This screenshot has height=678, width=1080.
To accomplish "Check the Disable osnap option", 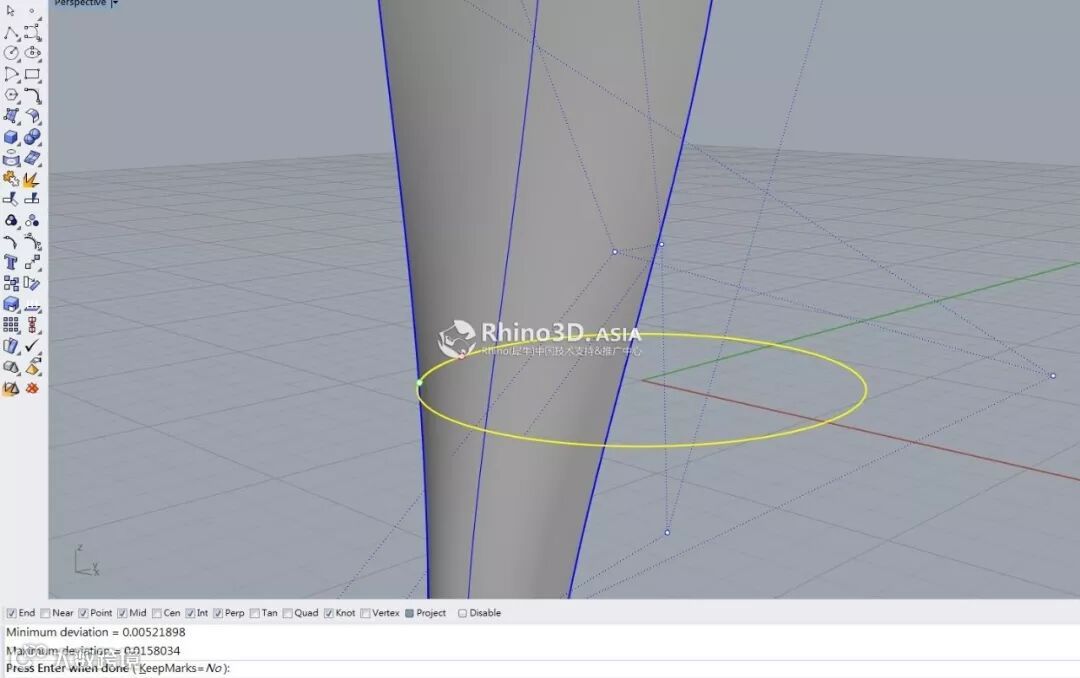I will [x=462, y=613].
